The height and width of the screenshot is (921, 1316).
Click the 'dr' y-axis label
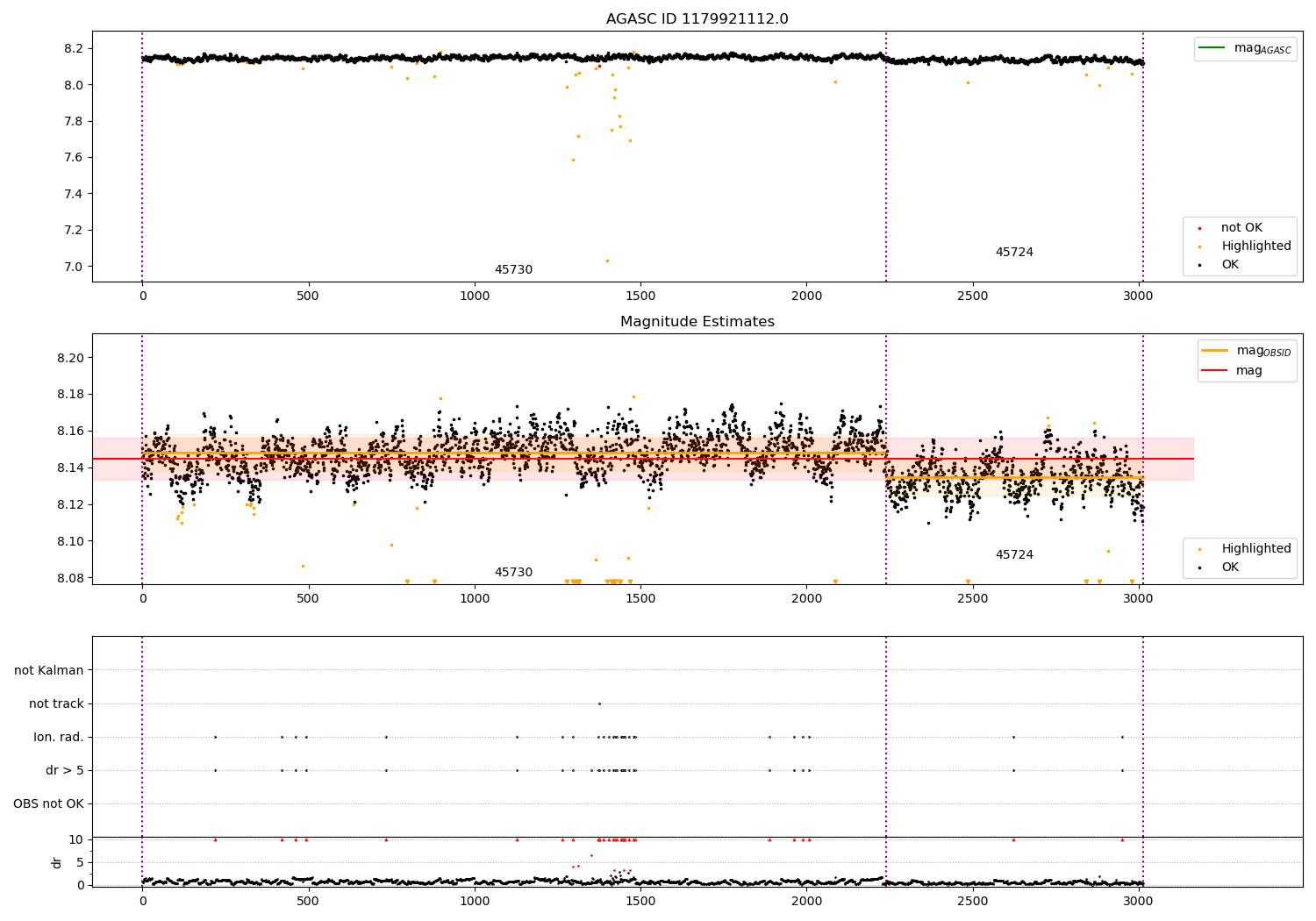[x=57, y=862]
